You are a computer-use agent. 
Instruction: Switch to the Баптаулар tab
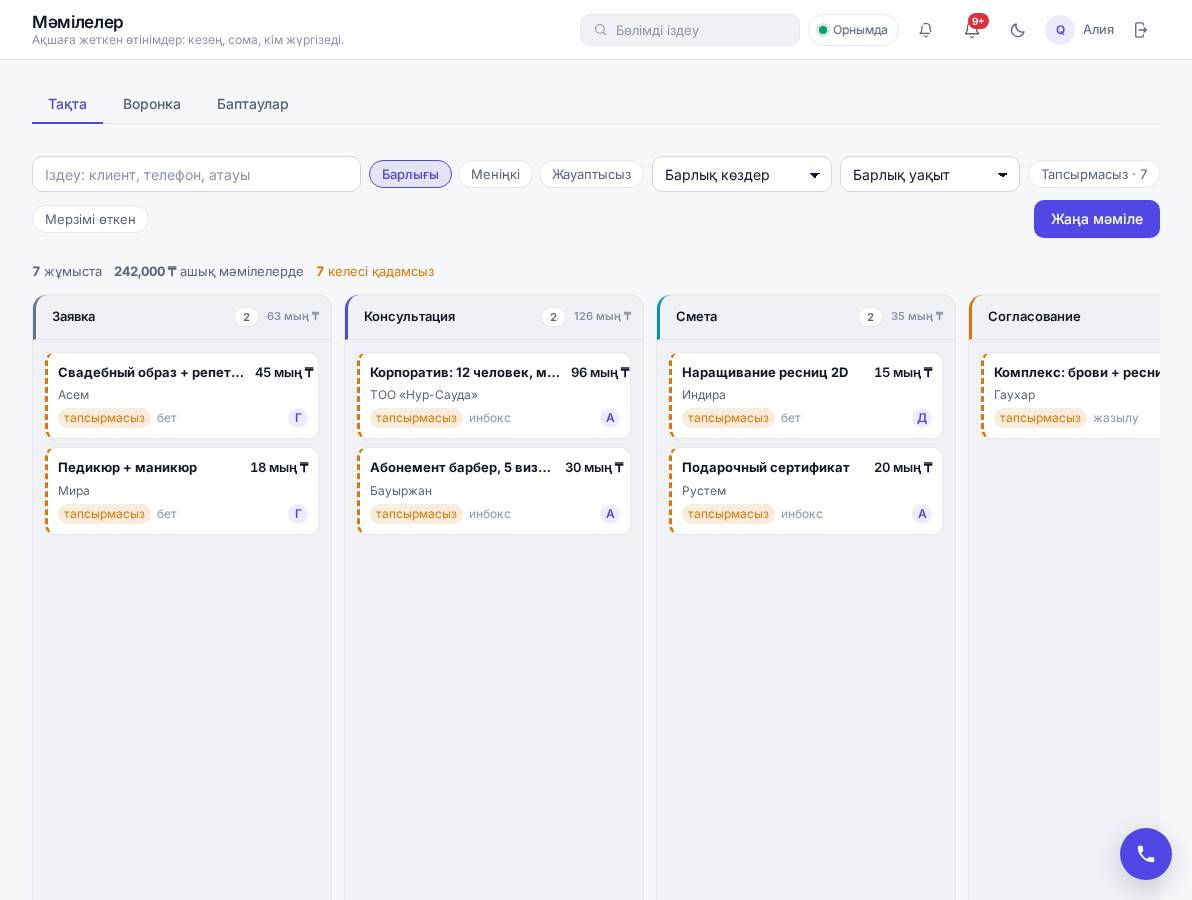point(252,104)
